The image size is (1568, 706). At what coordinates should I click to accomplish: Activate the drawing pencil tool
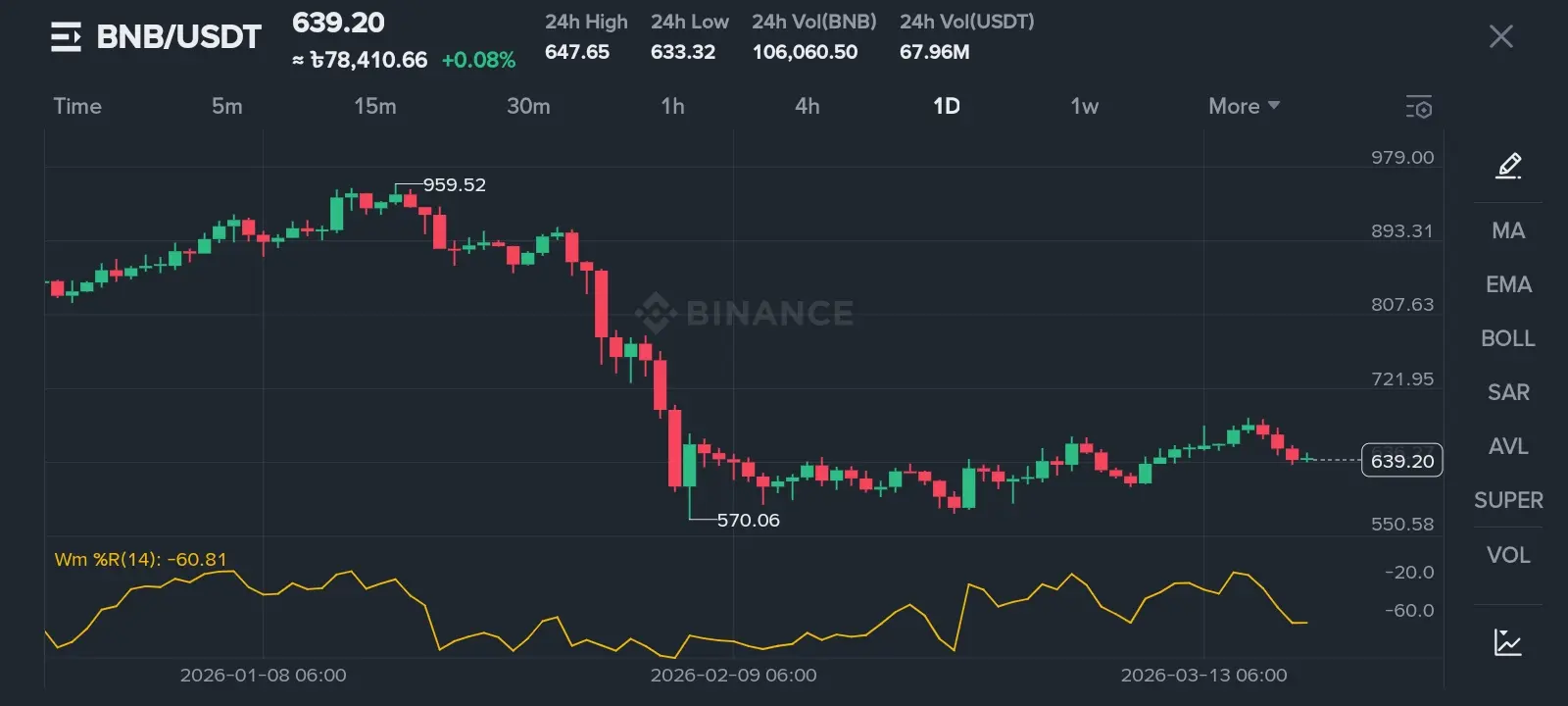coord(1508,166)
